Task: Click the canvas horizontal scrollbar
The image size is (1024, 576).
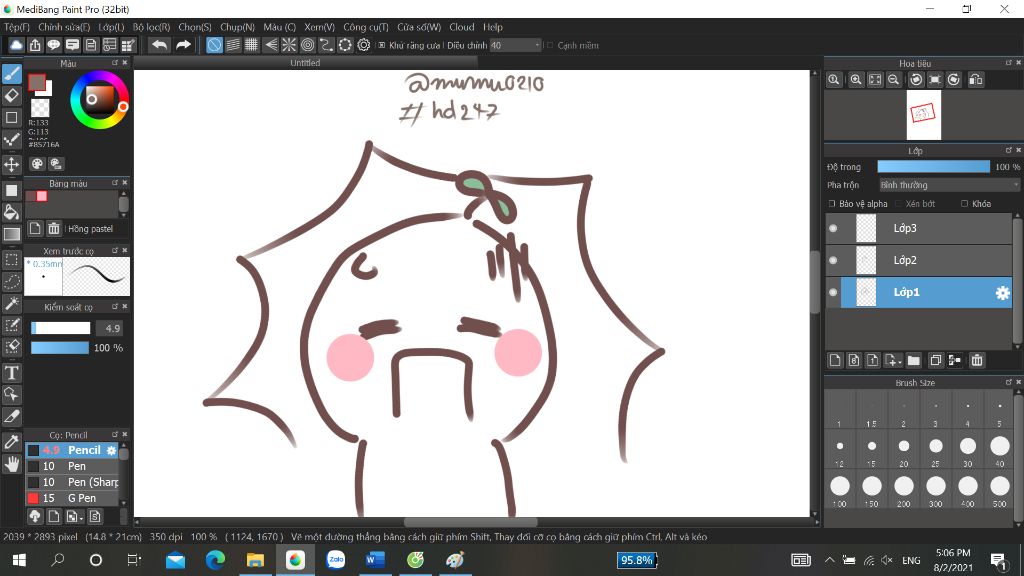Action: click(x=470, y=522)
